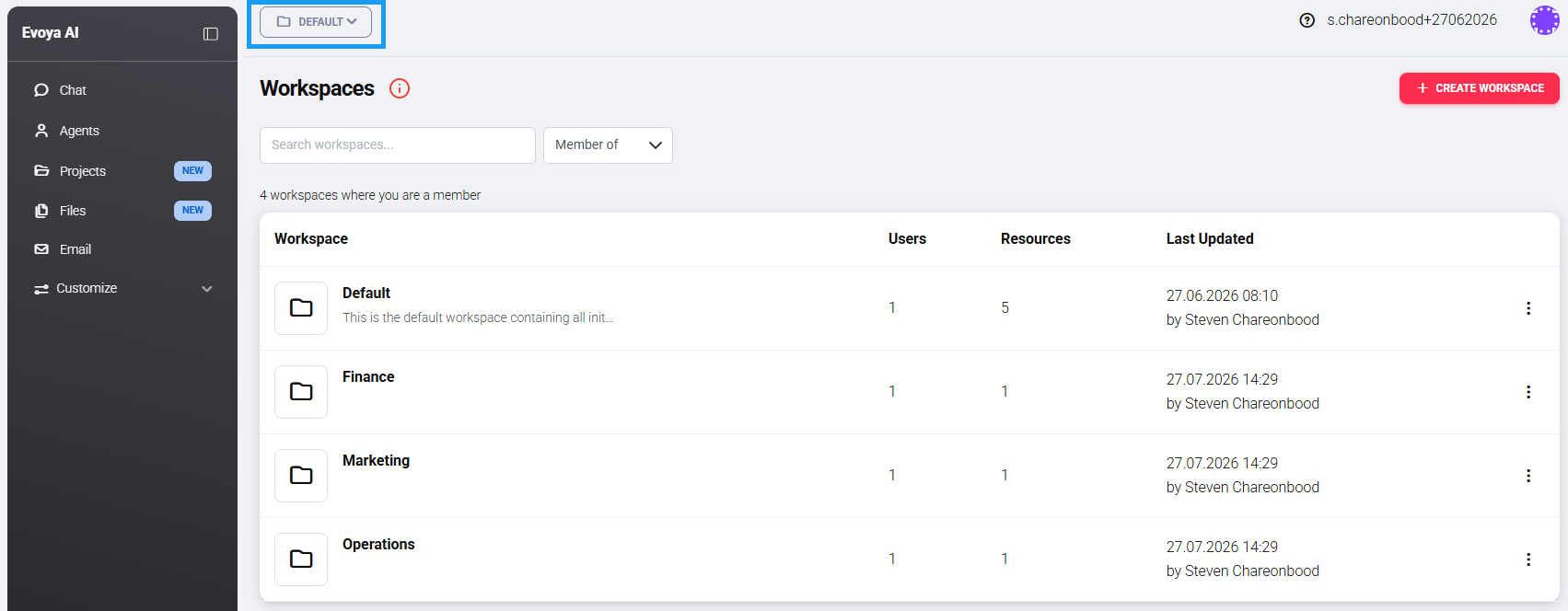
Task: Open the purple user avatar menu
Action: click(x=1544, y=20)
